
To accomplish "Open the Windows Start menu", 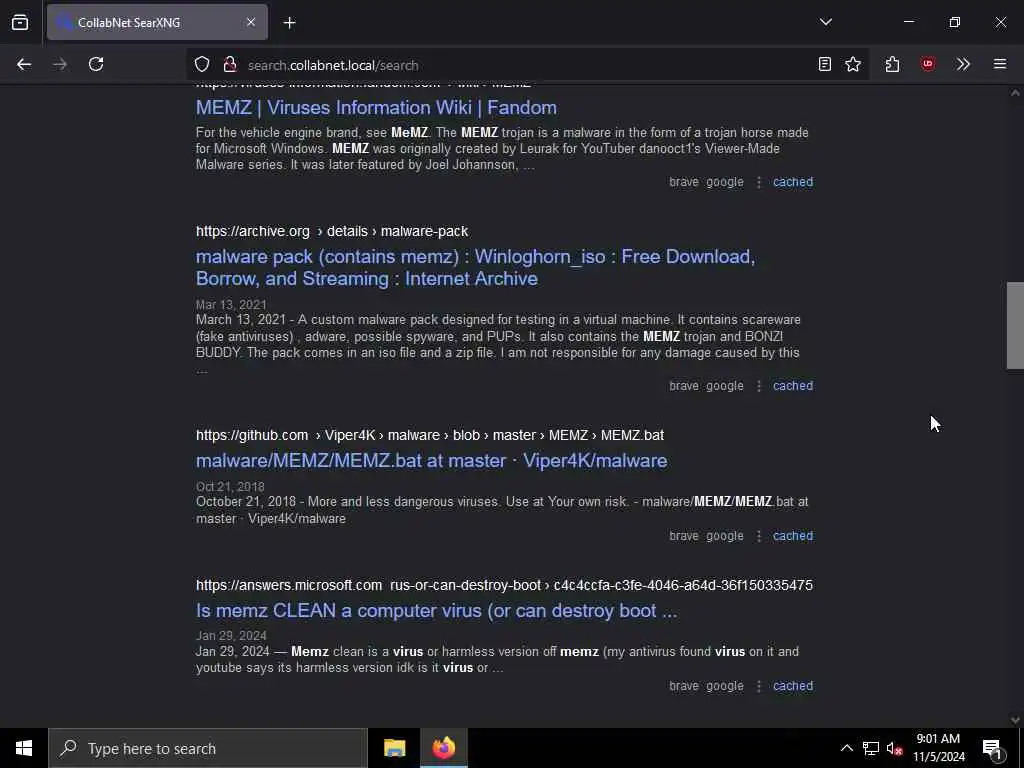I will pyautogui.click(x=24, y=748).
